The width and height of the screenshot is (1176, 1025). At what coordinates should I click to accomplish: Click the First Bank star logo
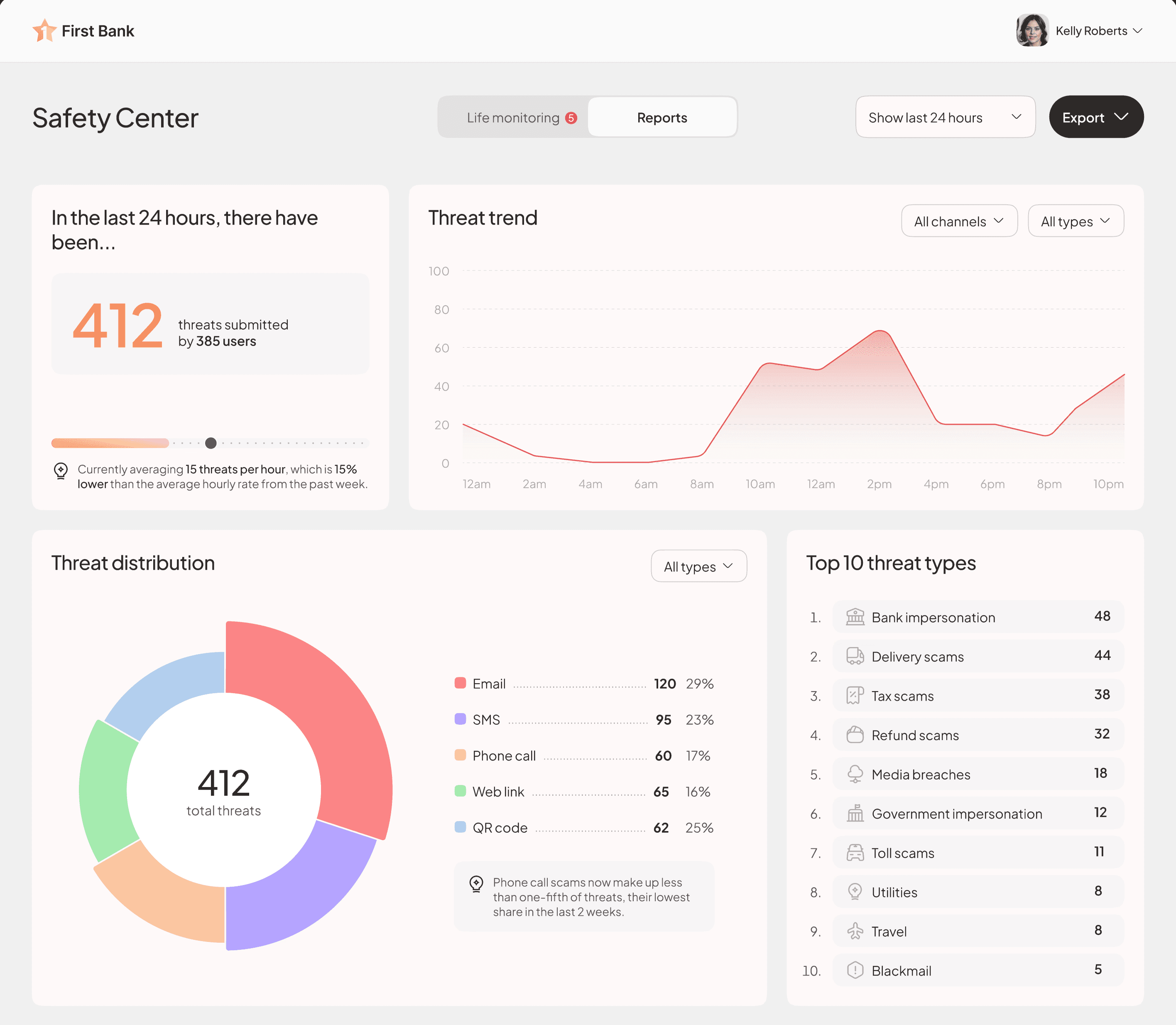(x=44, y=30)
